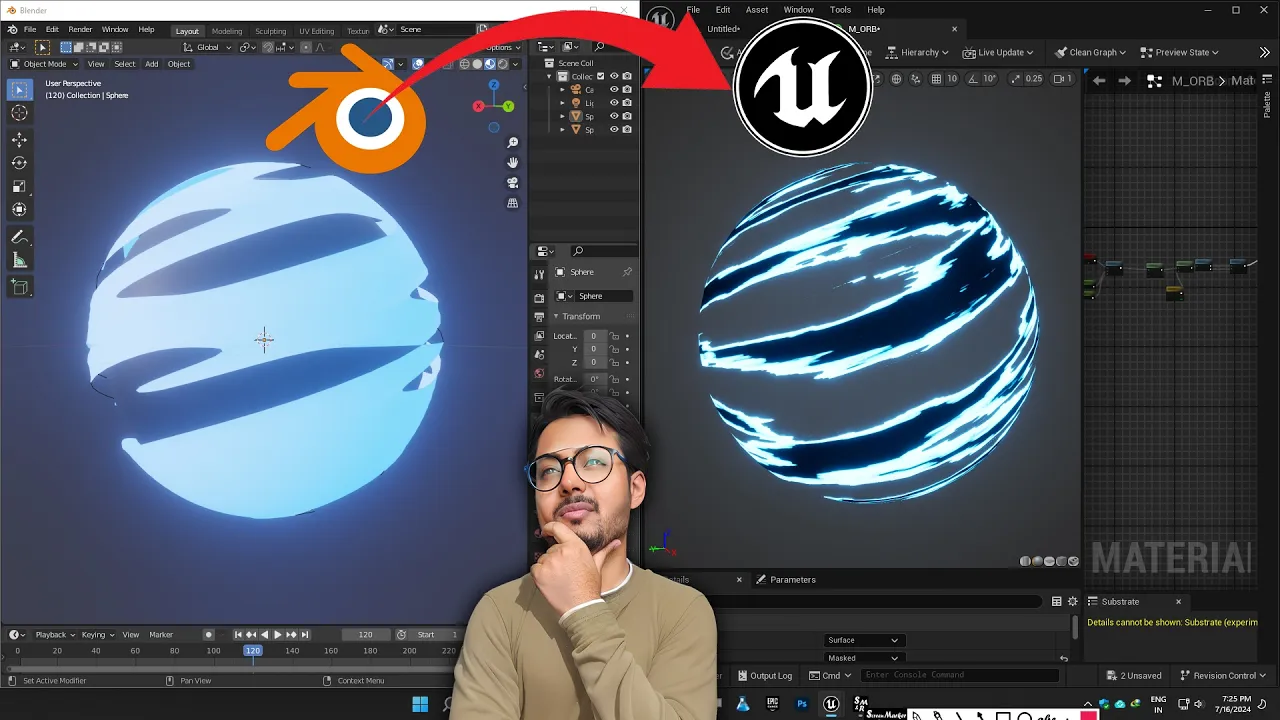Click the Windows Start button

[x=420, y=704]
